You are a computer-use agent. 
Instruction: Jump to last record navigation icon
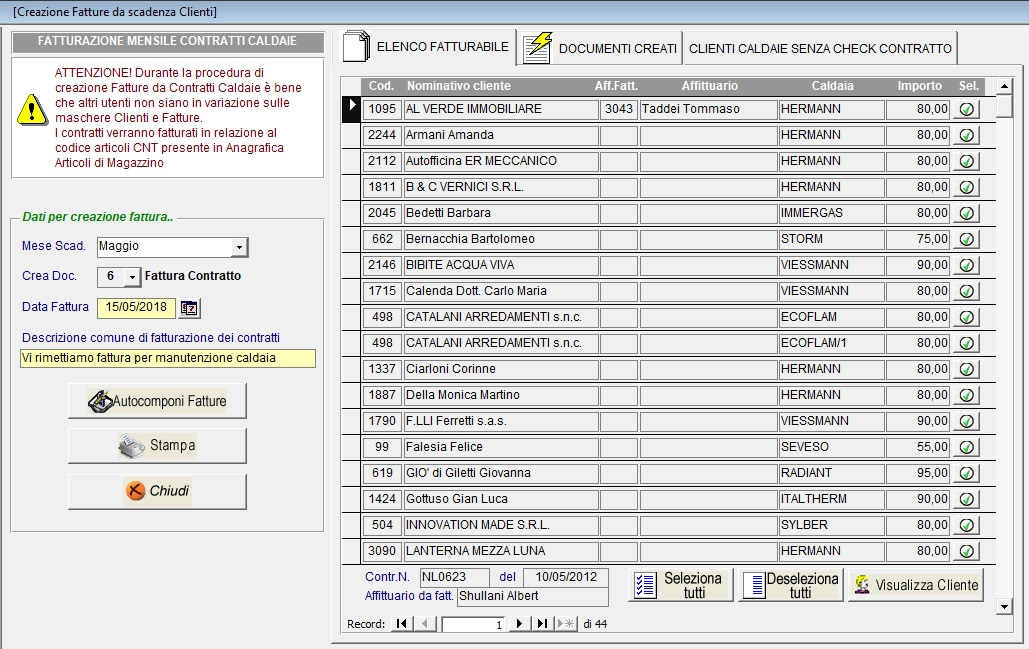[x=541, y=623]
